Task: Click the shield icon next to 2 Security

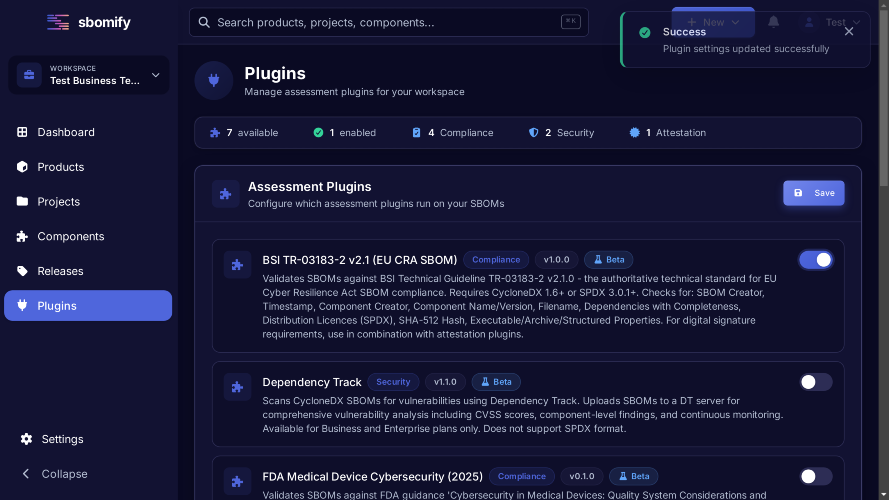Action: pos(534,133)
